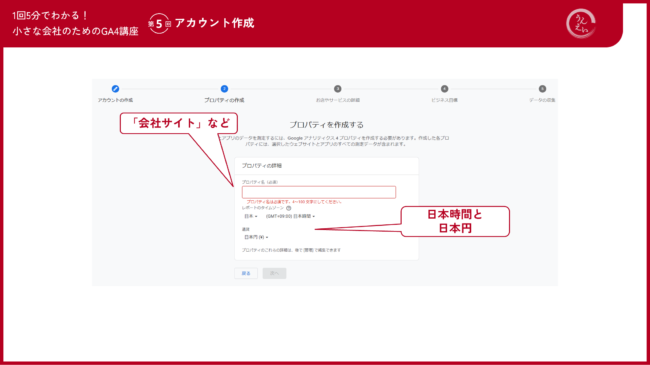Click the 「会社サイト」など callout bubble
The width and height of the screenshot is (650, 365).
tap(179, 123)
